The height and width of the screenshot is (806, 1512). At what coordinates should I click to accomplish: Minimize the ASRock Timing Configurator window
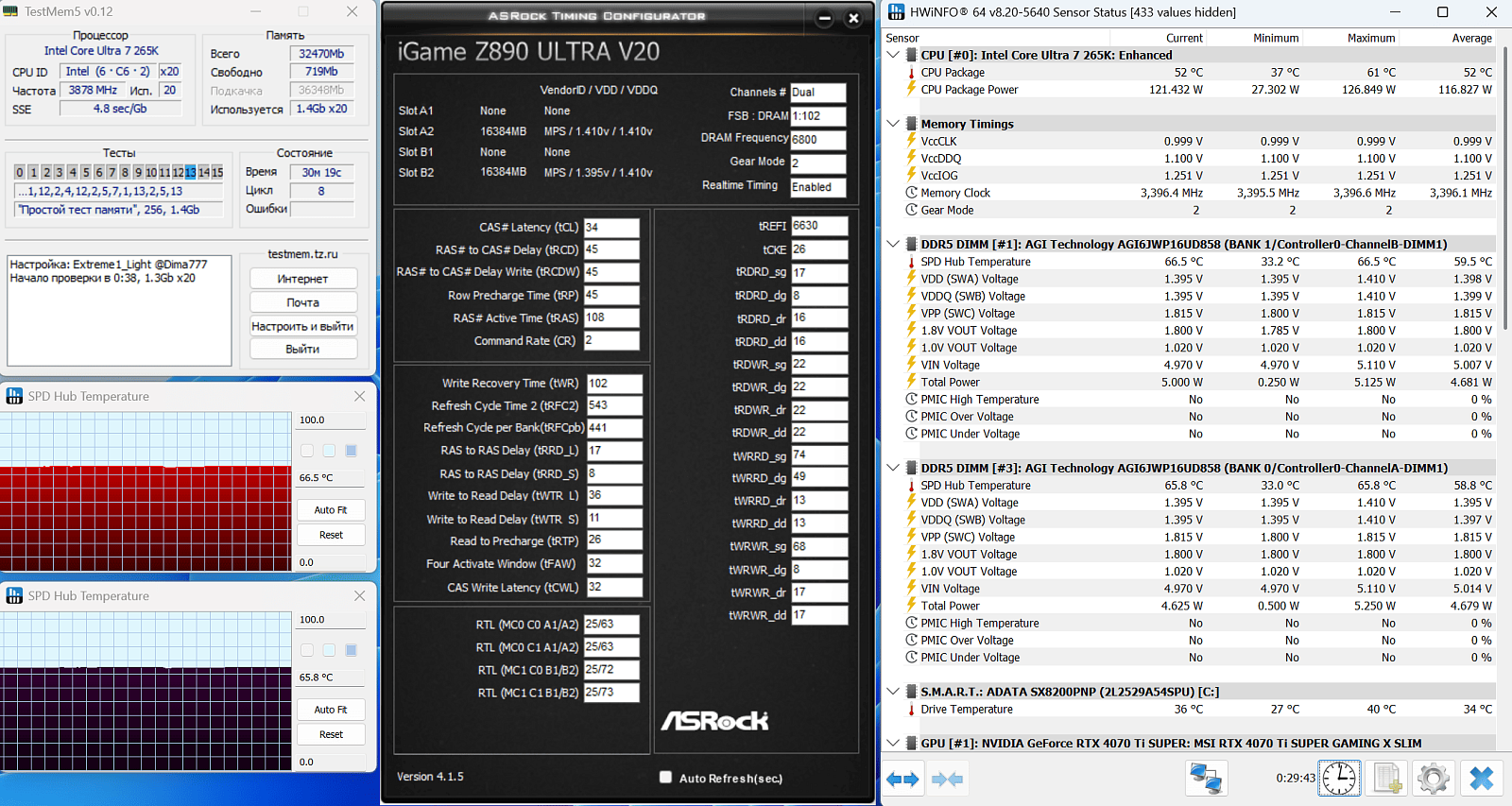(824, 18)
